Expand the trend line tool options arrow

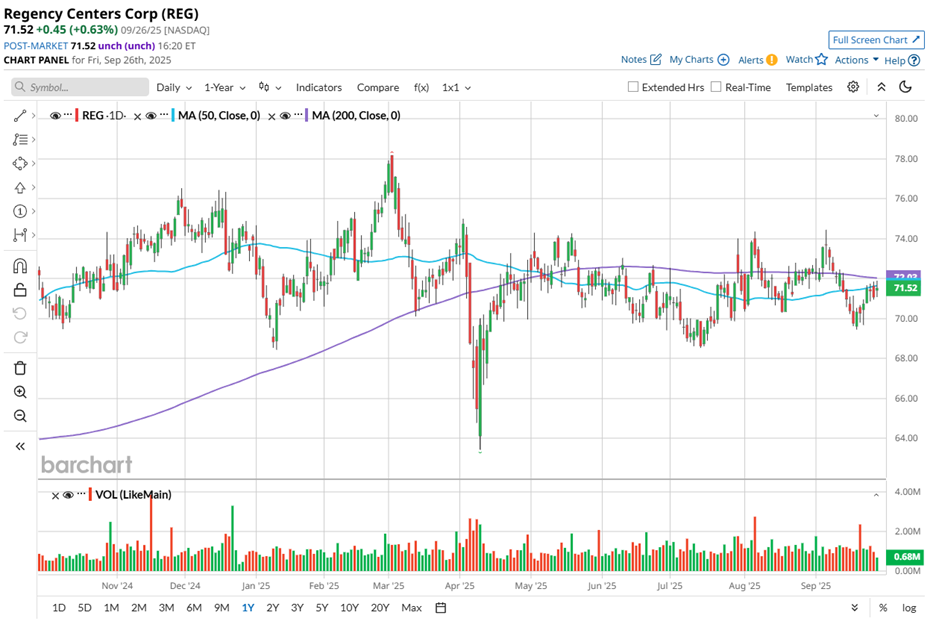coord(33,116)
